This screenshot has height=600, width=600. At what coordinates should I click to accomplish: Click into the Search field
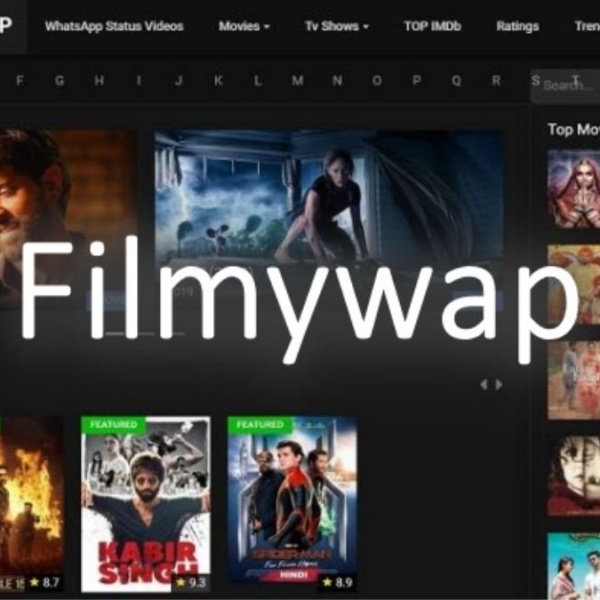pyautogui.click(x=565, y=86)
